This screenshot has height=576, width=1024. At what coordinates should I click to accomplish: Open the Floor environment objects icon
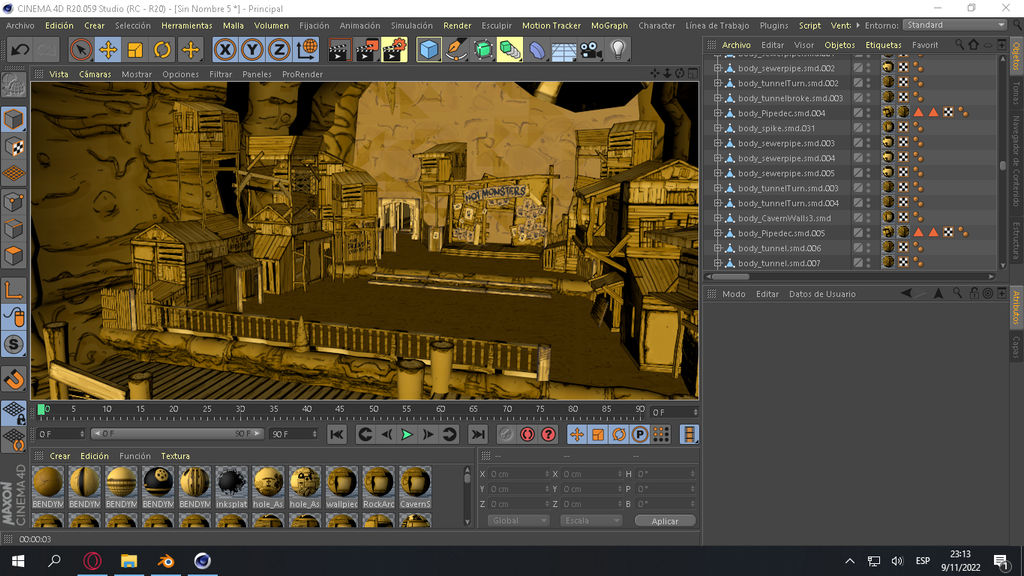click(x=564, y=50)
